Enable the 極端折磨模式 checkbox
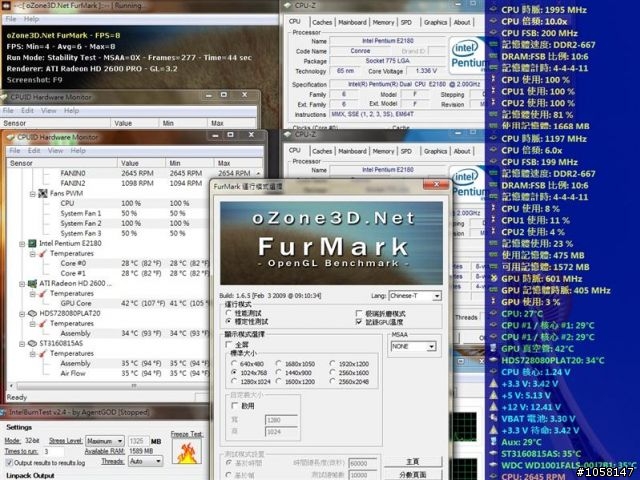Screen dimensions: 640x480 coord(359,313)
